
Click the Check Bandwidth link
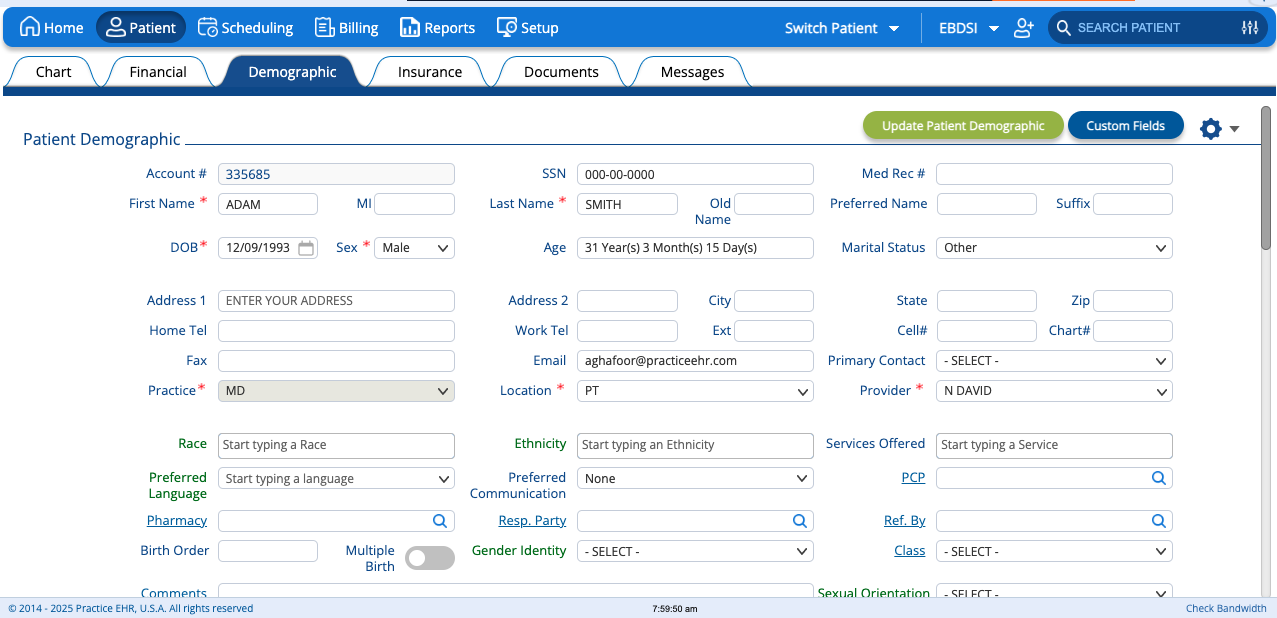click(x=1225, y=608)
